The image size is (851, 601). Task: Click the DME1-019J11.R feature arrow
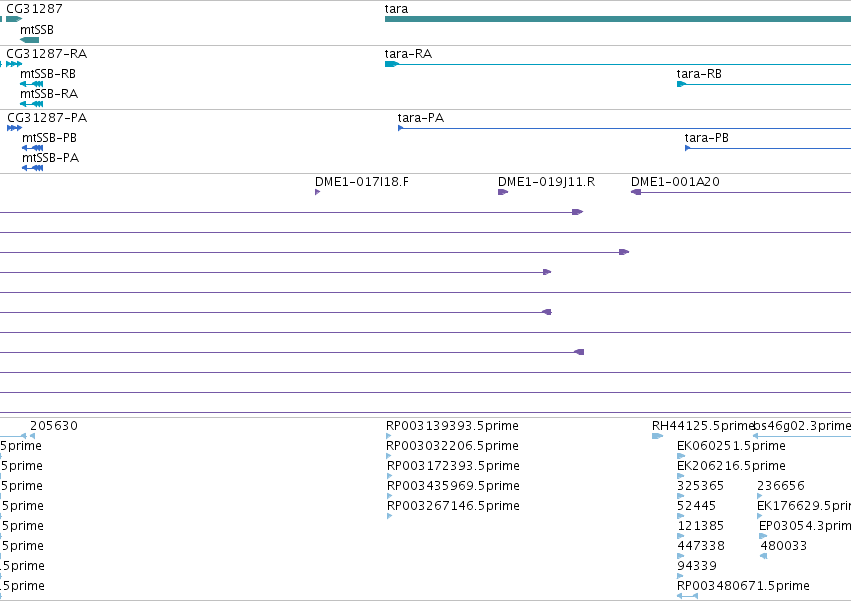click(503, 192)
